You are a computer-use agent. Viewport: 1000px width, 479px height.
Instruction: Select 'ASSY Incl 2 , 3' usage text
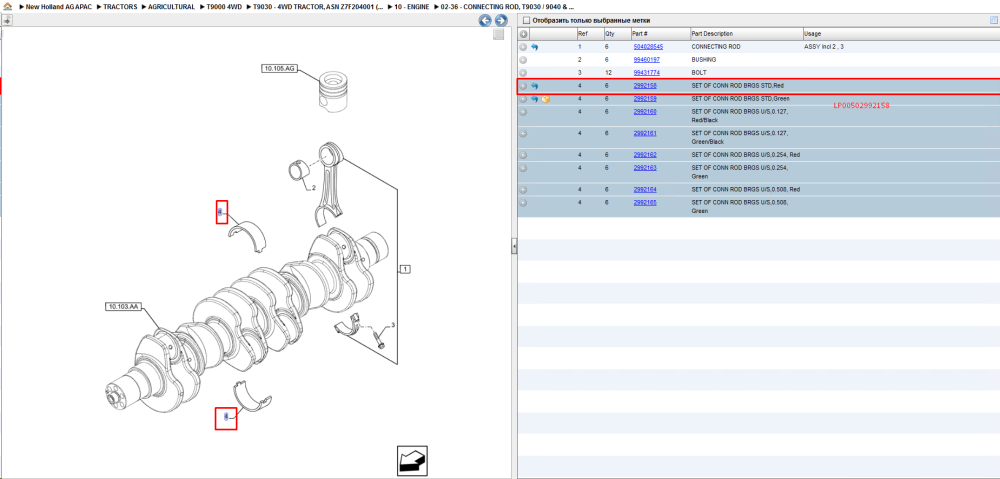[x=825, y=47]
